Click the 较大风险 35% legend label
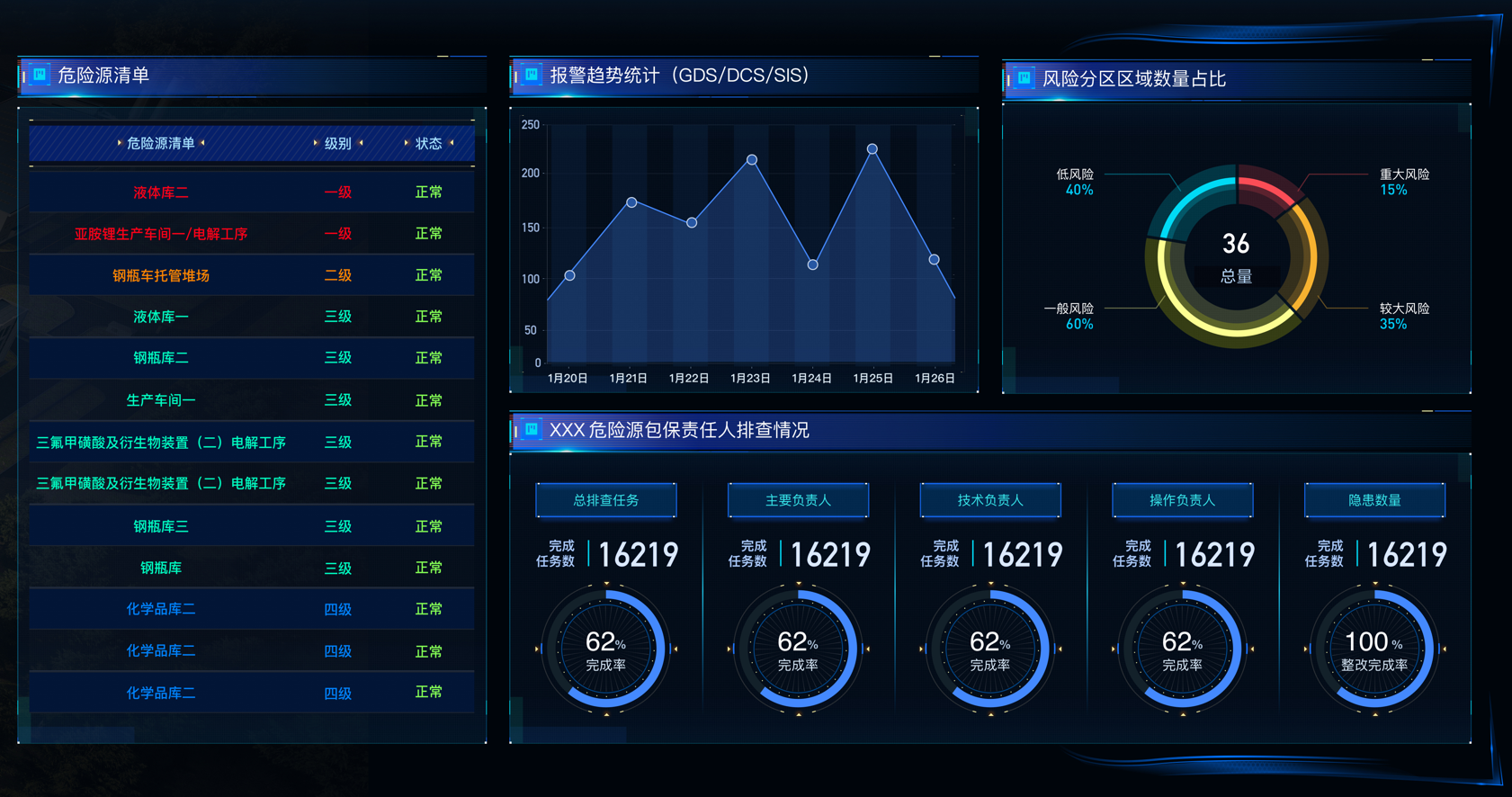The width and height of the screenshot is (1512, 797). click(x=1404, y=316)
